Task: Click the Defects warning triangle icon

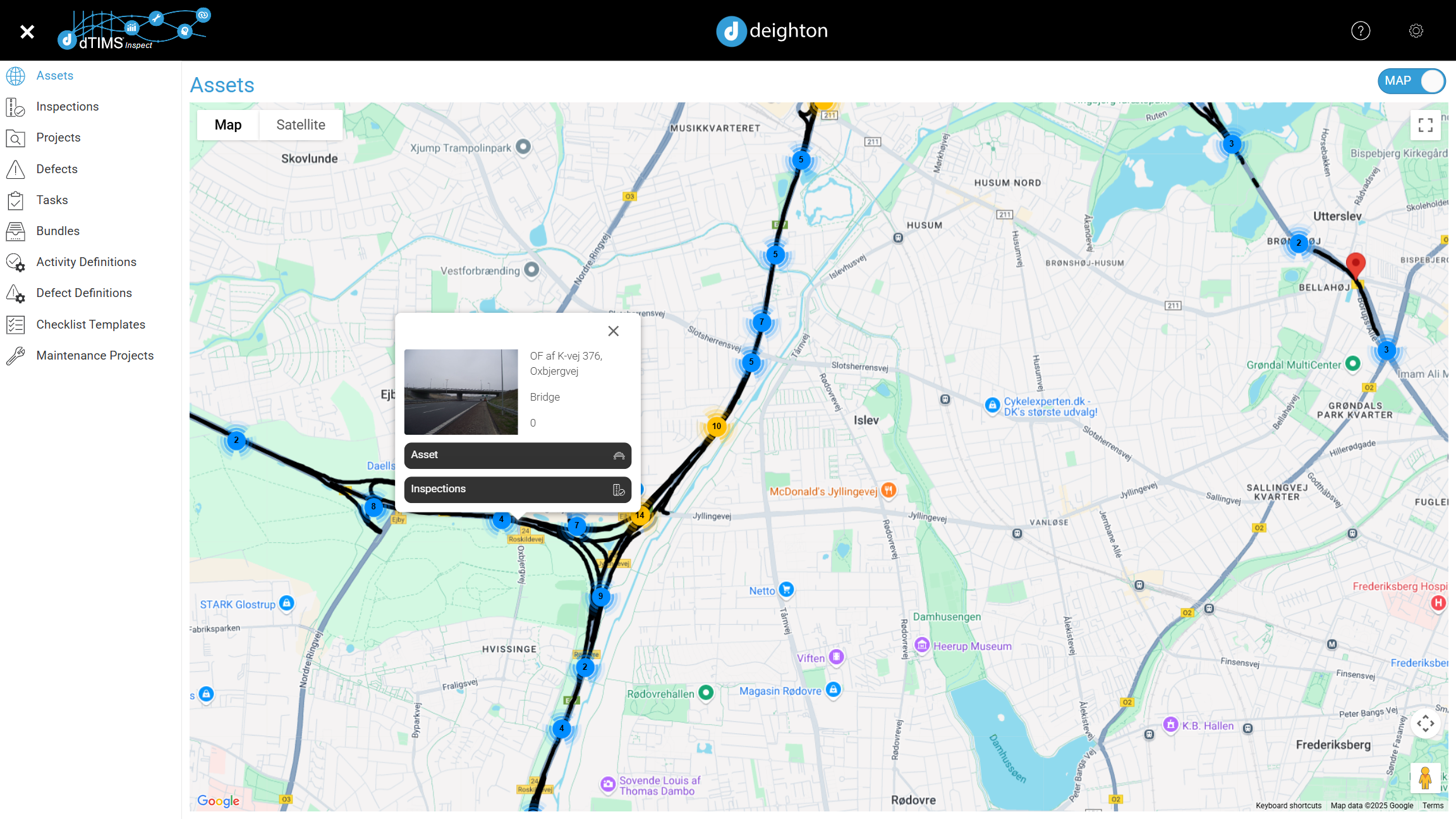Action: [x=15, y=169]
